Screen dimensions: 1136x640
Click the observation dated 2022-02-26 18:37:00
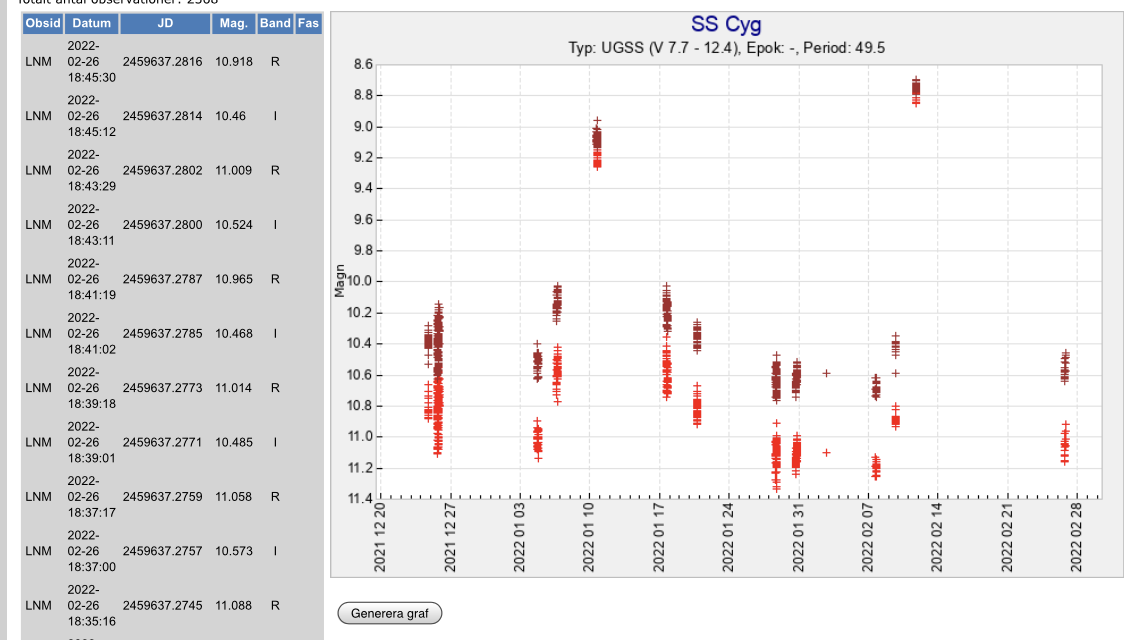click(x=92, y=551)
